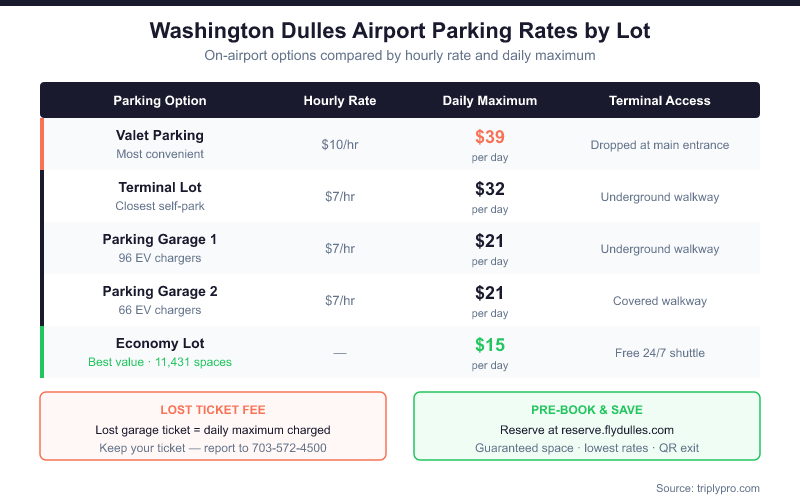Select the Valet Parking row title
This screenshot has height=500, width=800.
[160, 135]
